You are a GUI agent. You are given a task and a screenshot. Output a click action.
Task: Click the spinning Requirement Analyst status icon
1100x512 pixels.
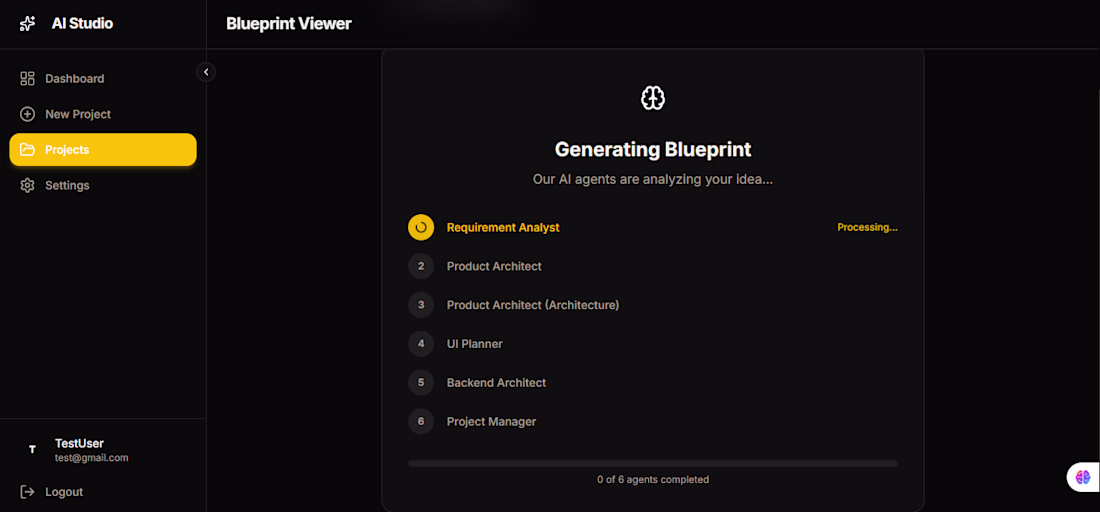click(421, 227)
